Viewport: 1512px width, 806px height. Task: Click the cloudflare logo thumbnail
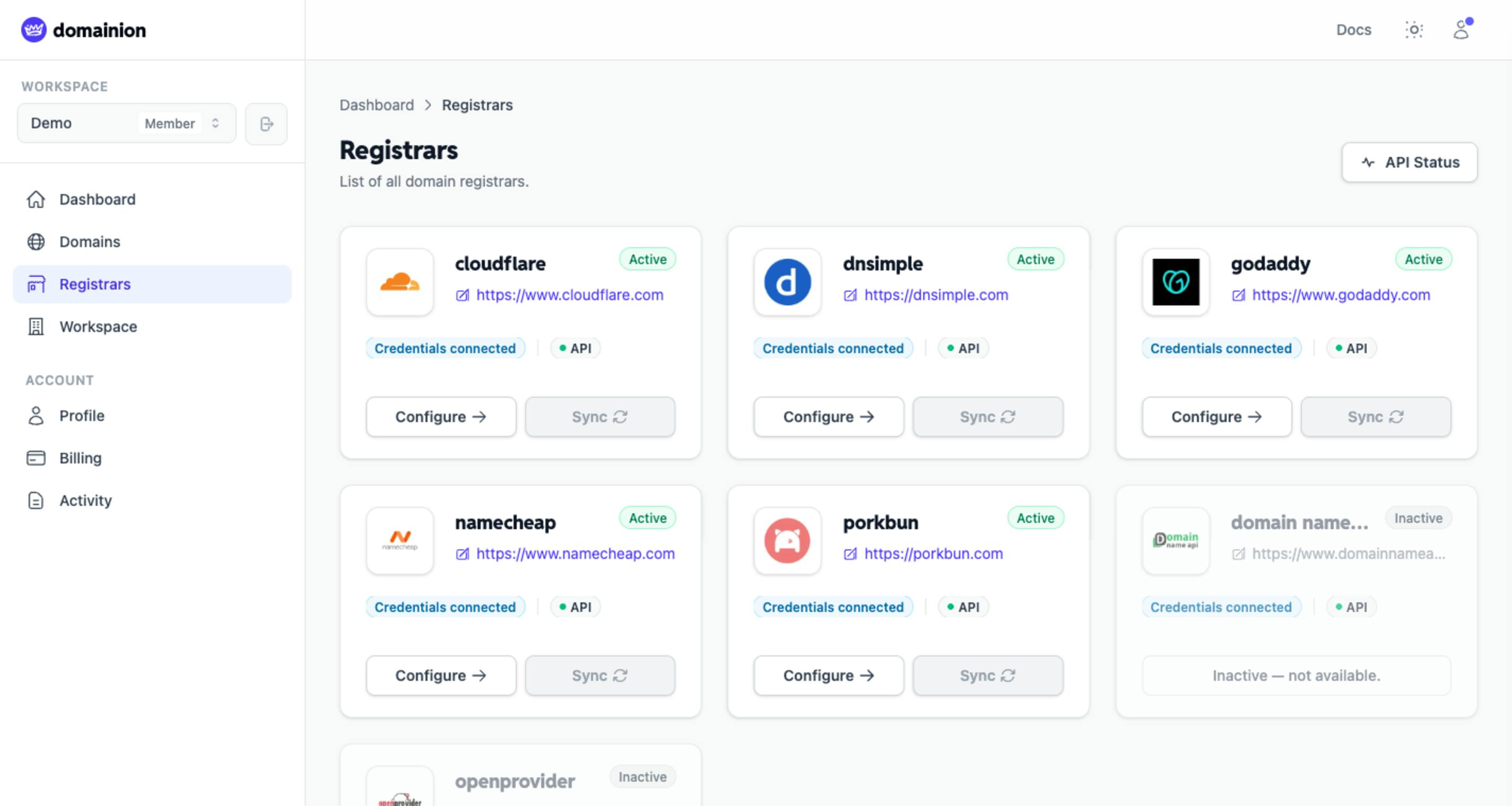[399, 282]
